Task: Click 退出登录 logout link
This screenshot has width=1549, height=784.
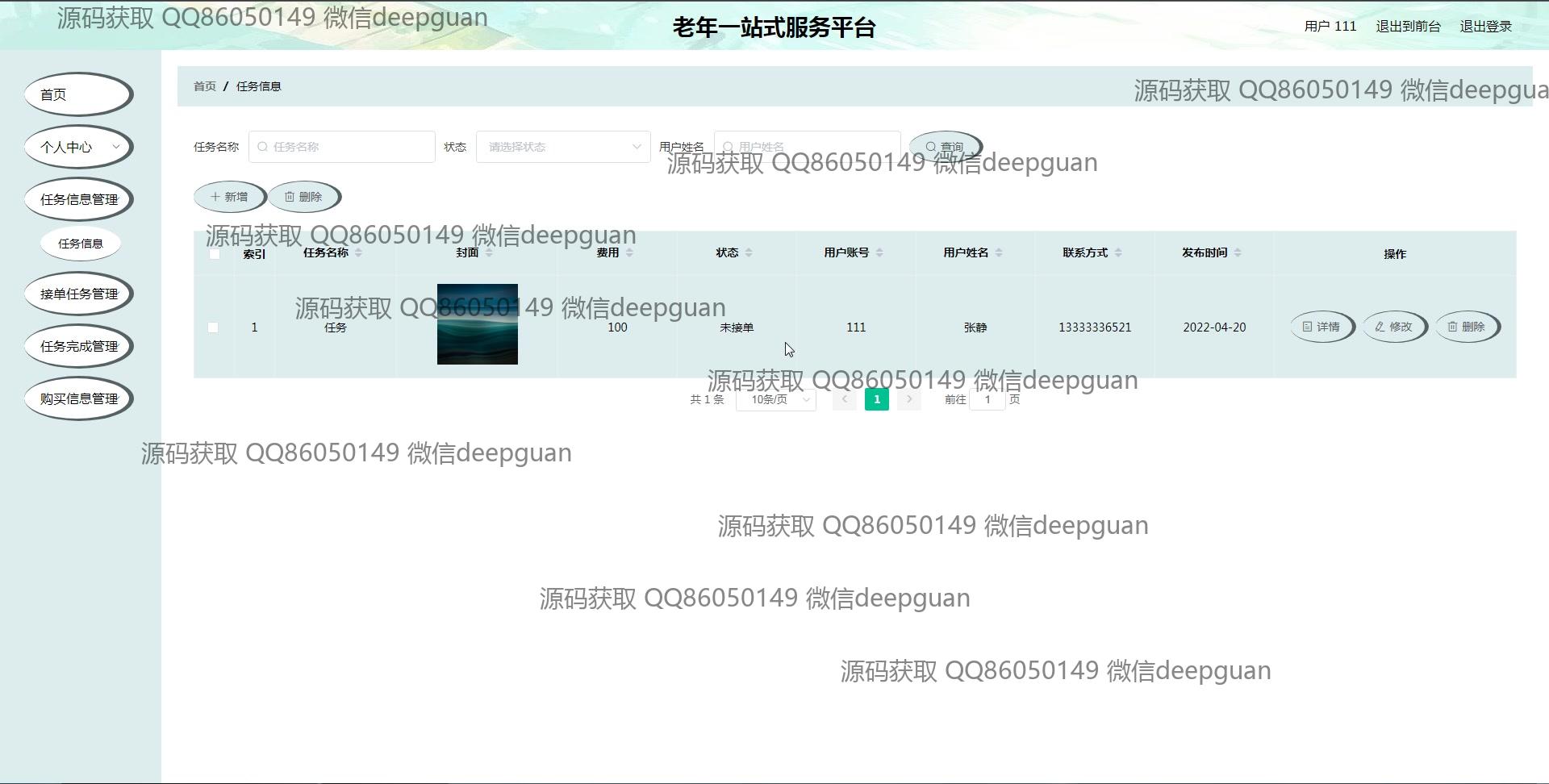Action: (x=1485, y=27)
